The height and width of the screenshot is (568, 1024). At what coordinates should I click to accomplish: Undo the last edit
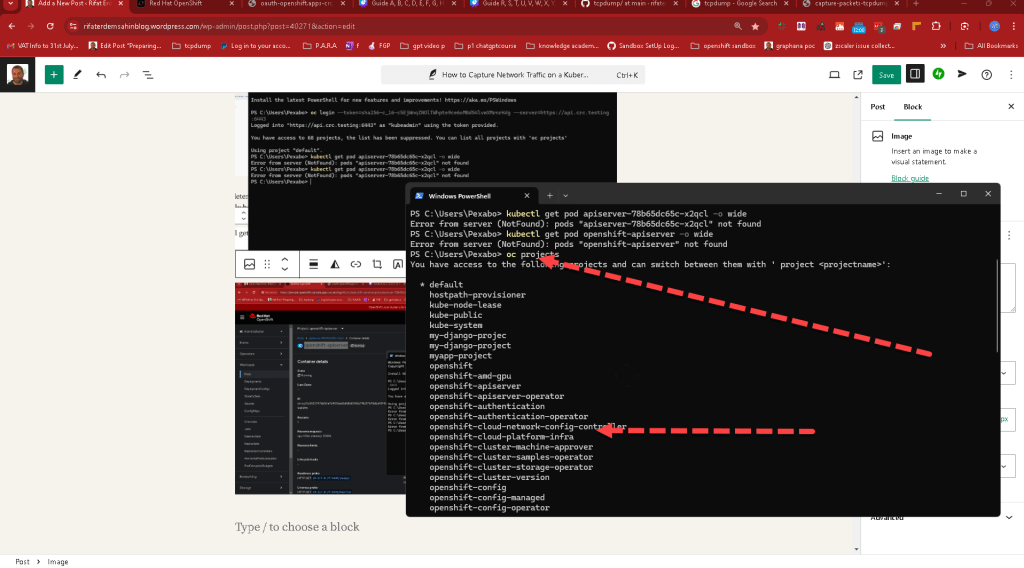click(101, 75)
